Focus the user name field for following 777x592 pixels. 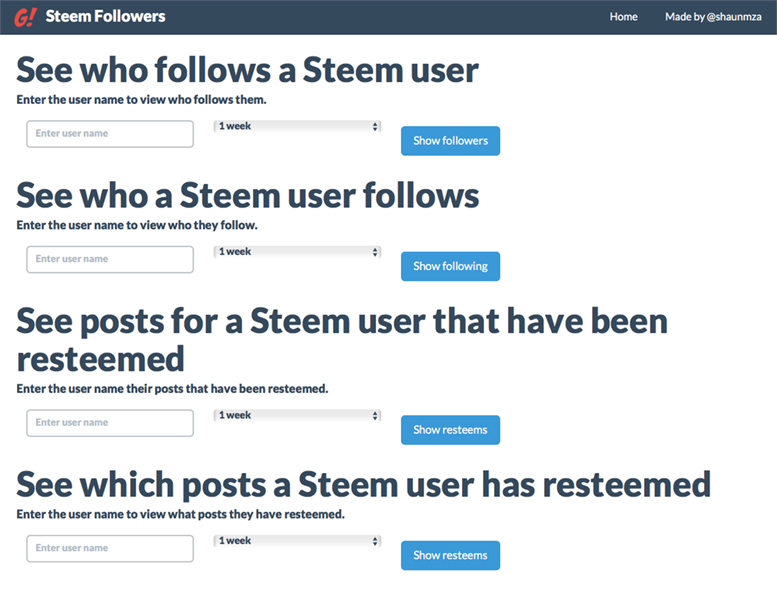(x=110, y=259)
